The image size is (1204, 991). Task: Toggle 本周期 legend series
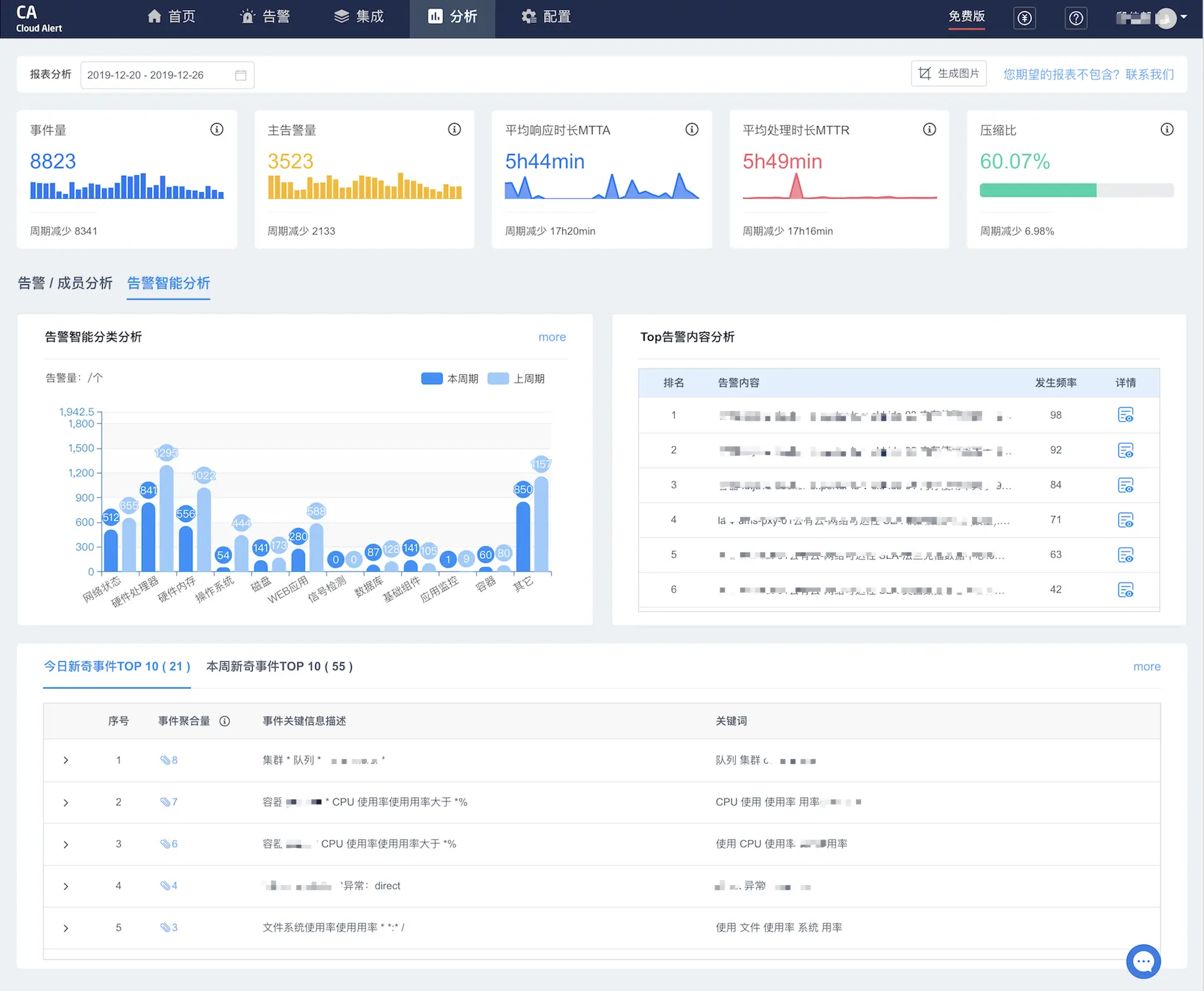click(x=449, y=378)
